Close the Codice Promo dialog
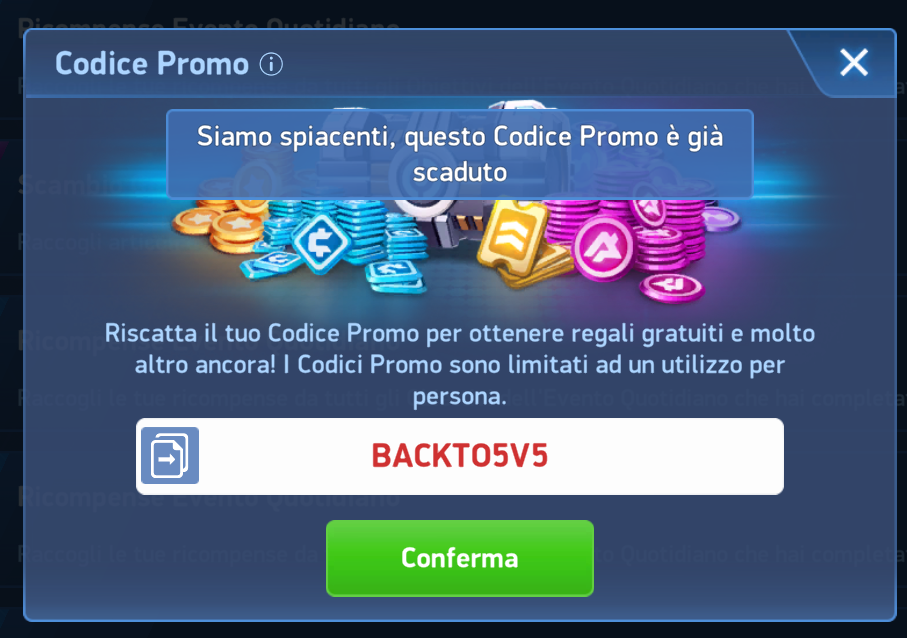 point(854,62)
